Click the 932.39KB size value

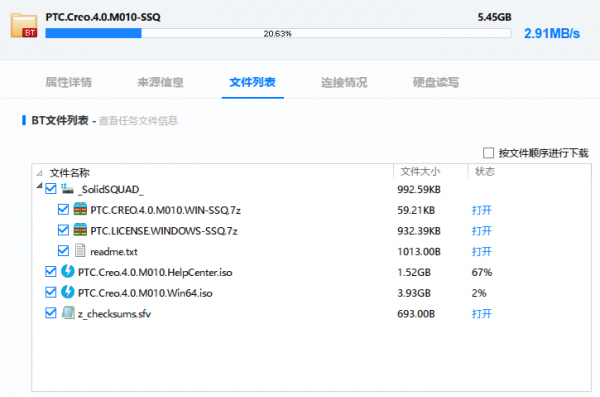[419, 231]
